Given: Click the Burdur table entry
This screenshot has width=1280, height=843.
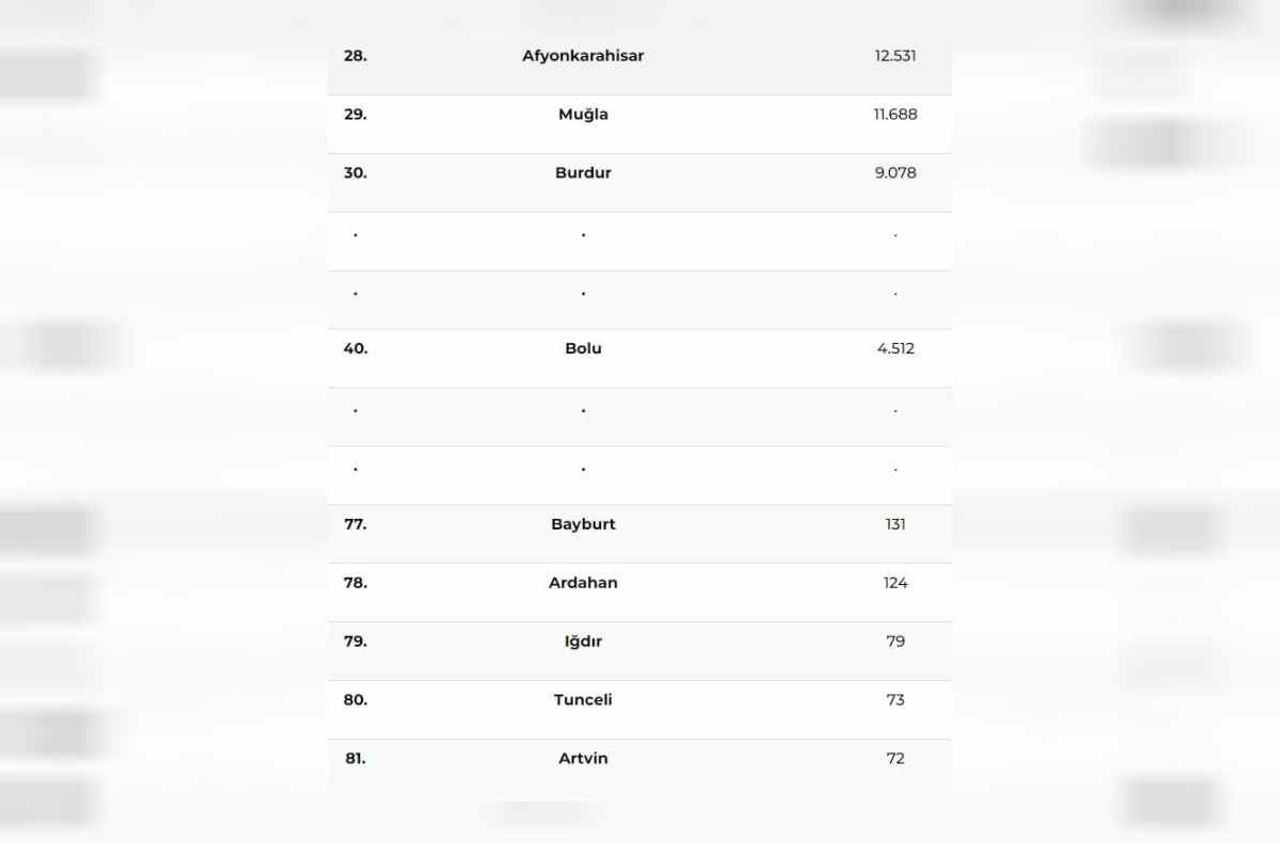Looking at the screenshot, I should pyautogui.click(x=583, y=173).
